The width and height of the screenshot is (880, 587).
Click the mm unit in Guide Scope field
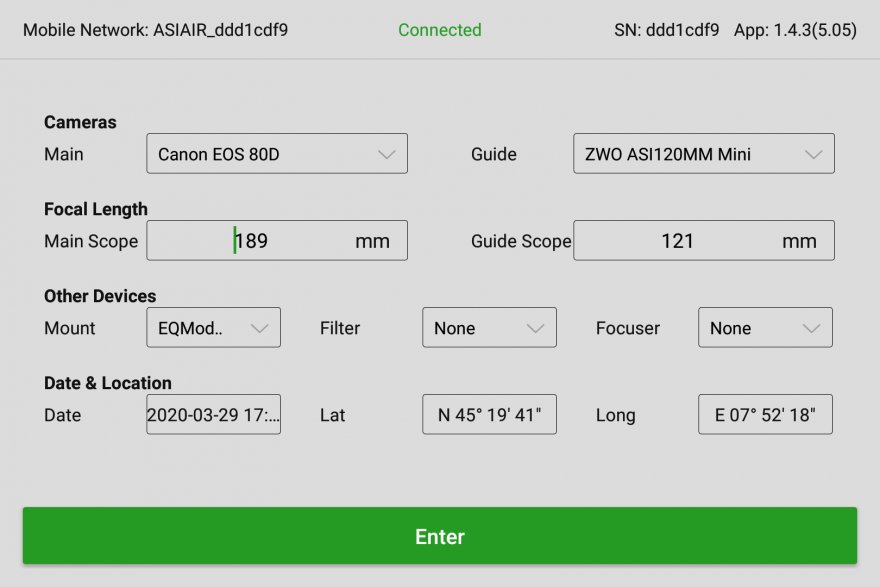[799, 241]
